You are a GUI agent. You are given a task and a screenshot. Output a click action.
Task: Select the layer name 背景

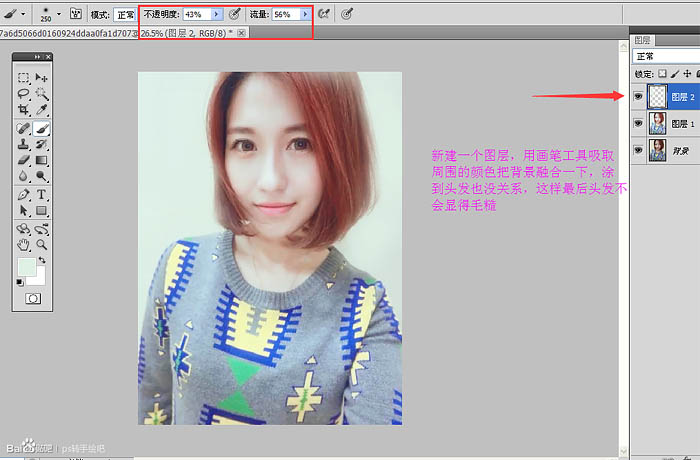[x=681, y=151]
